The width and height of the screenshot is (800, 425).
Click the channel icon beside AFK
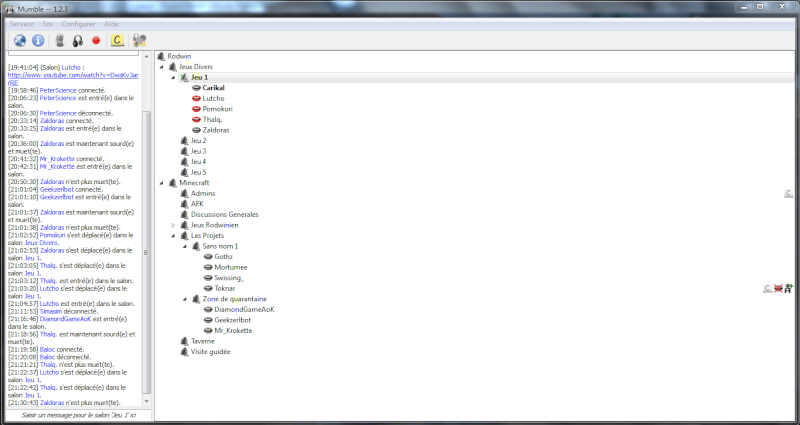pos(184,204)
